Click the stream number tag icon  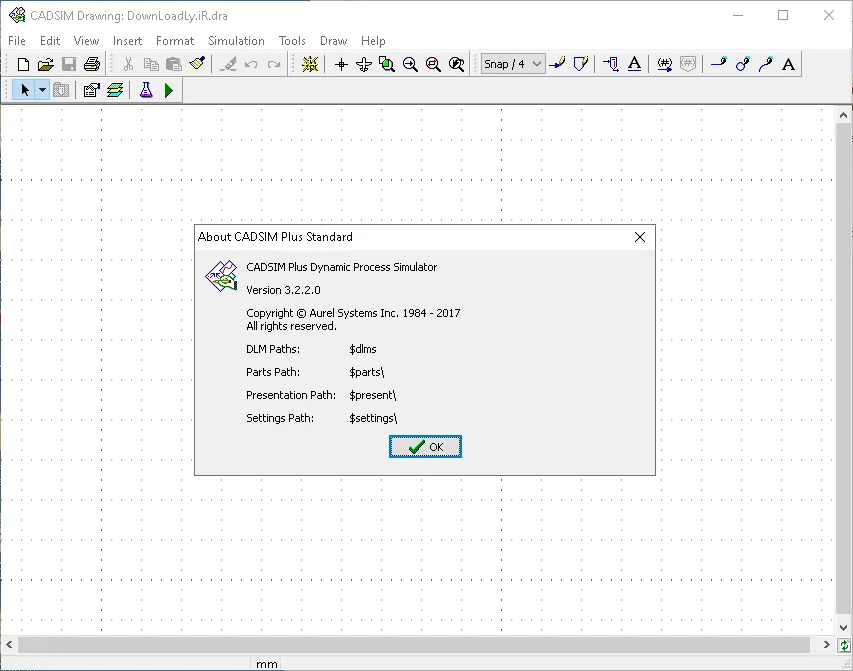(664, 64)
